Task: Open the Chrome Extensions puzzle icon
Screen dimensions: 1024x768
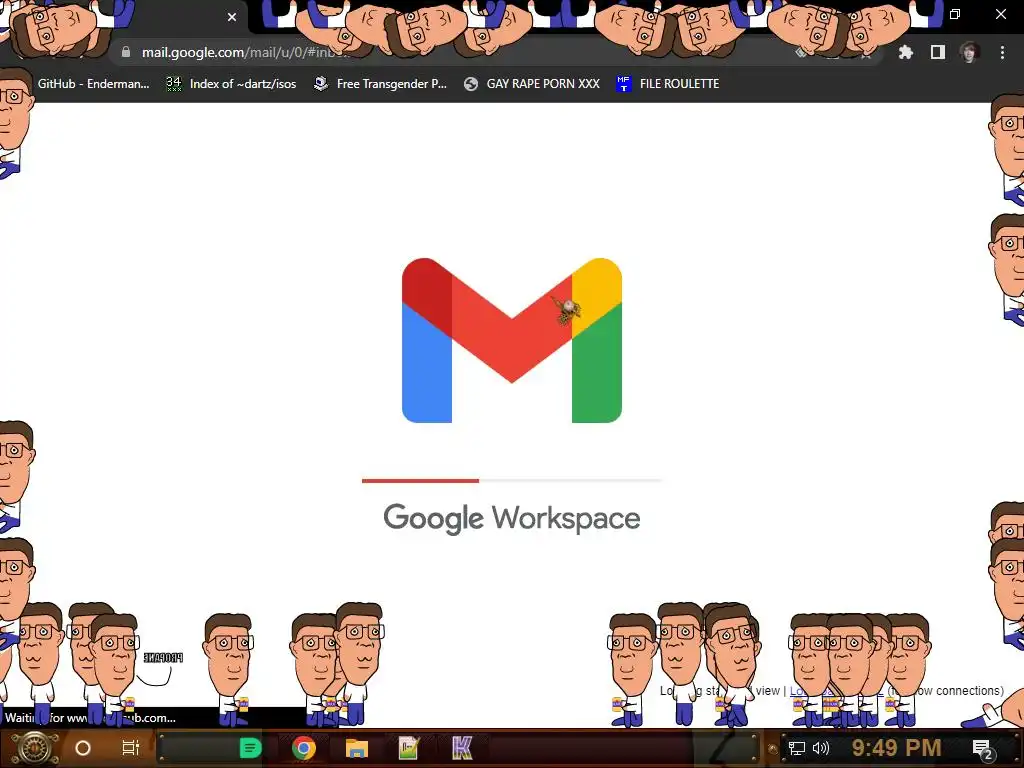Action: 906,52
